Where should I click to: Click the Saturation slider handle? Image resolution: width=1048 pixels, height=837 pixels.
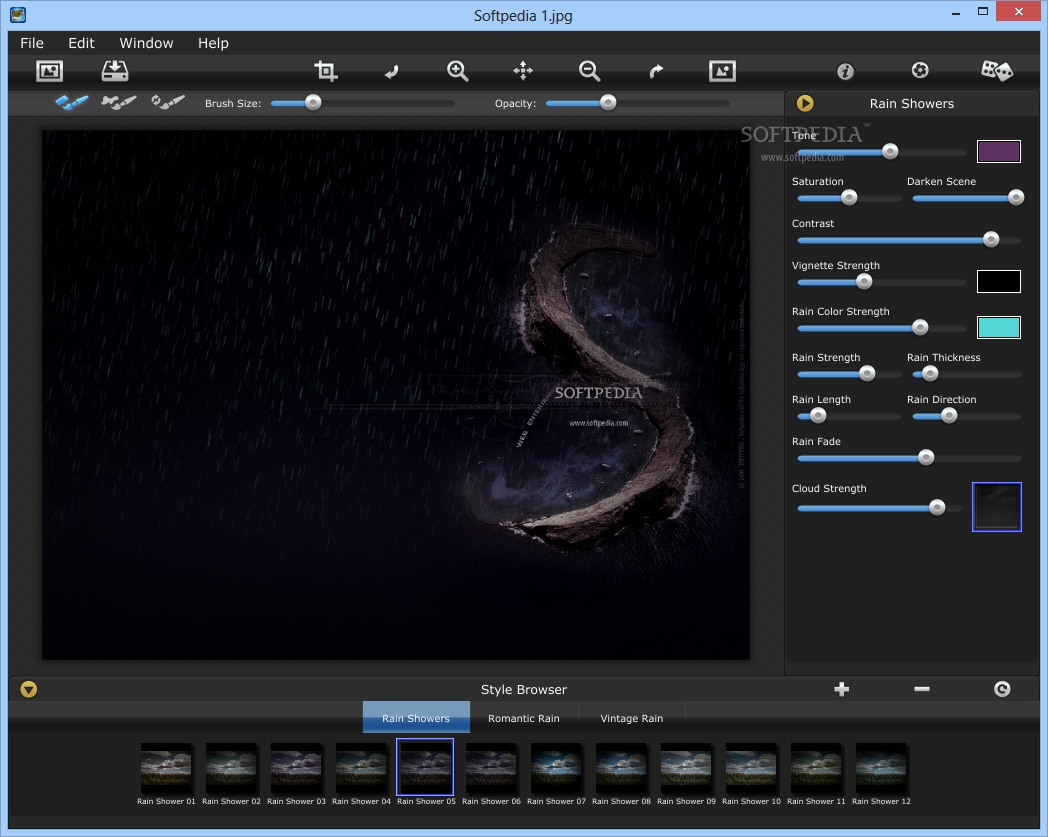click(849, 198)
